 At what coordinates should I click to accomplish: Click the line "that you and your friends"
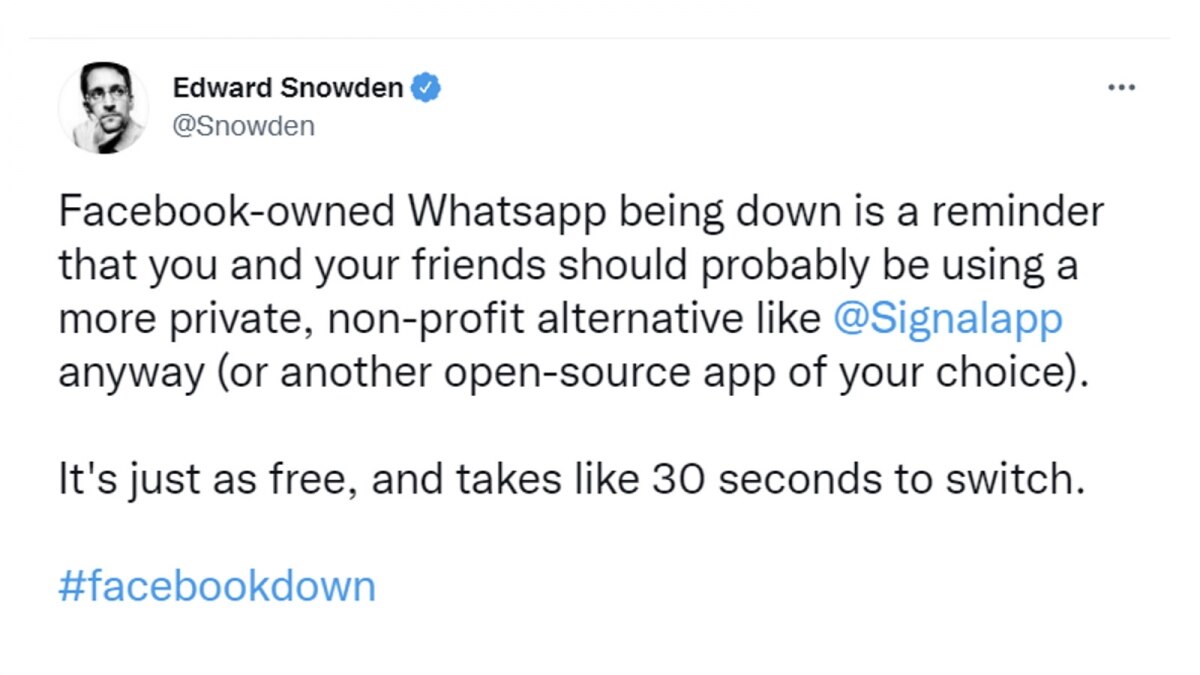point(300,267)
